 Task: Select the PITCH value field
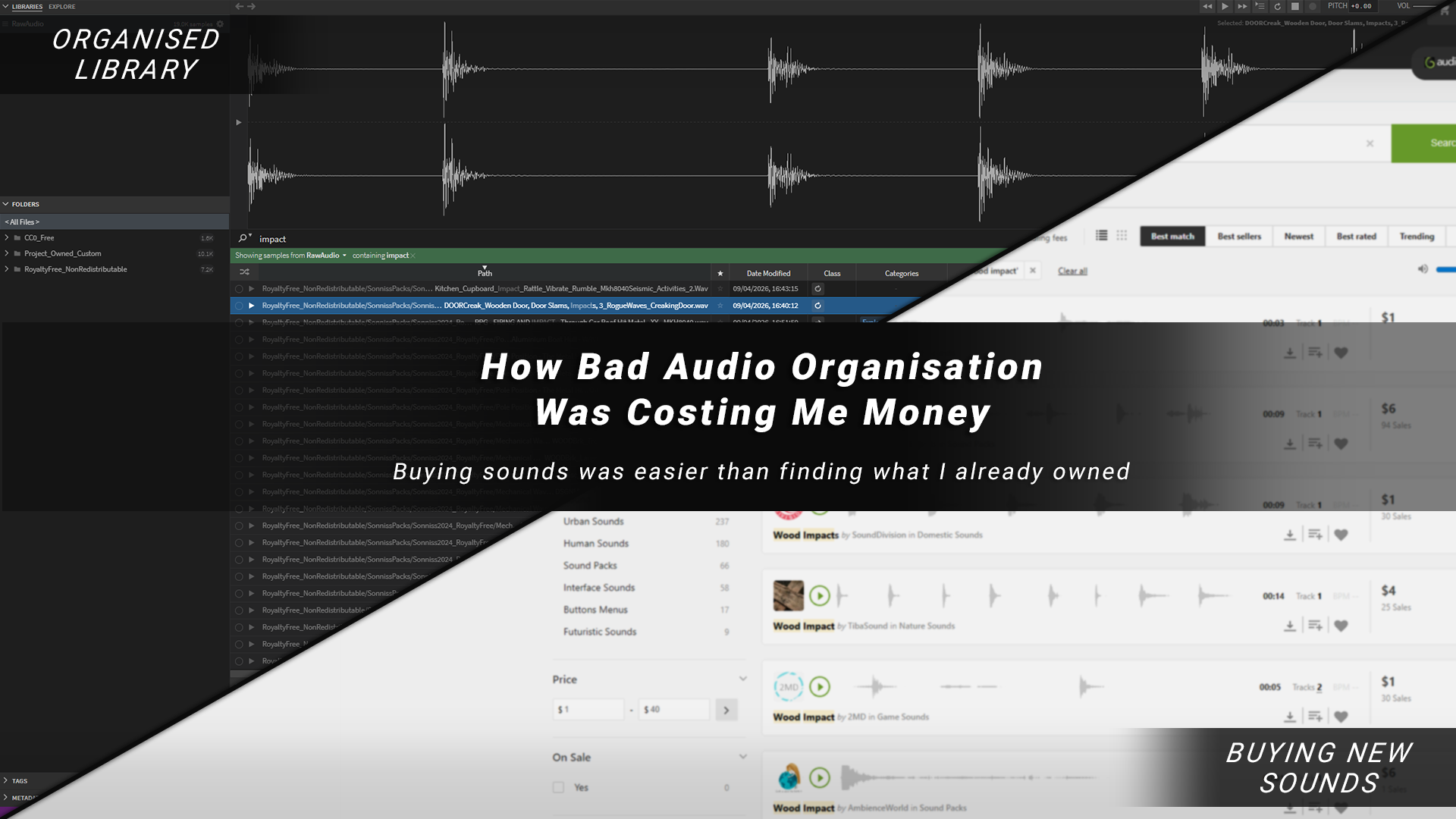1362,6
